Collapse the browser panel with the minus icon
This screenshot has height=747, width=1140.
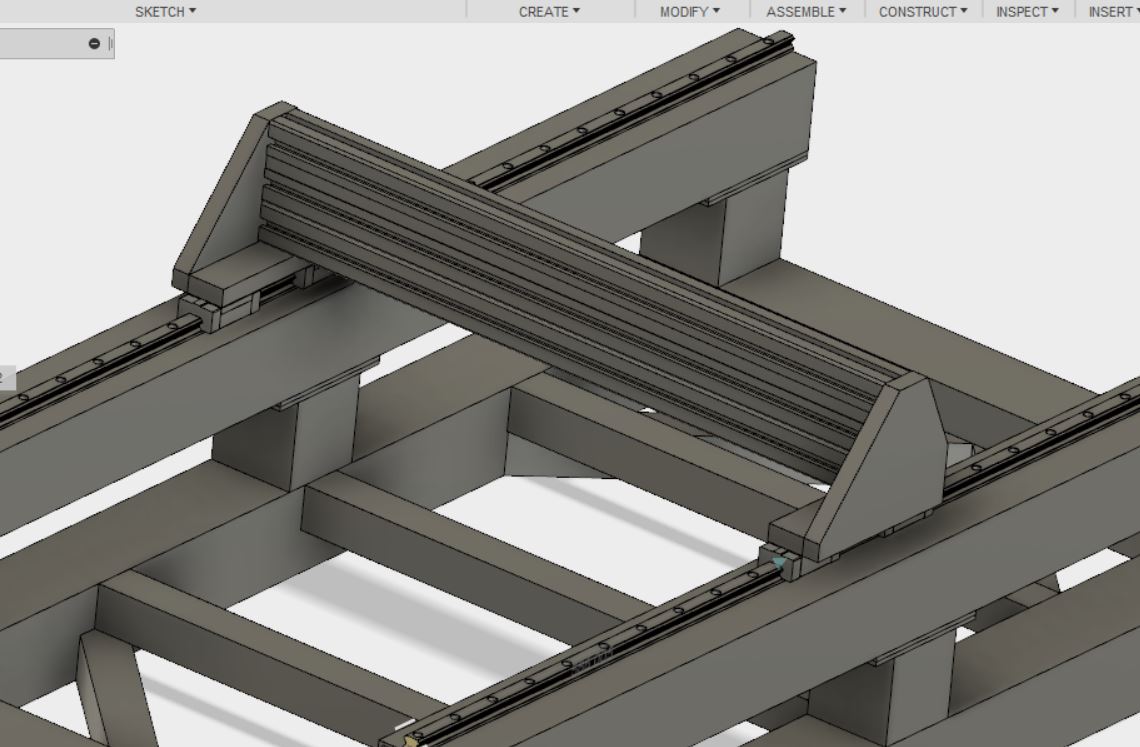pyautogui.click(x=94, y=43)
